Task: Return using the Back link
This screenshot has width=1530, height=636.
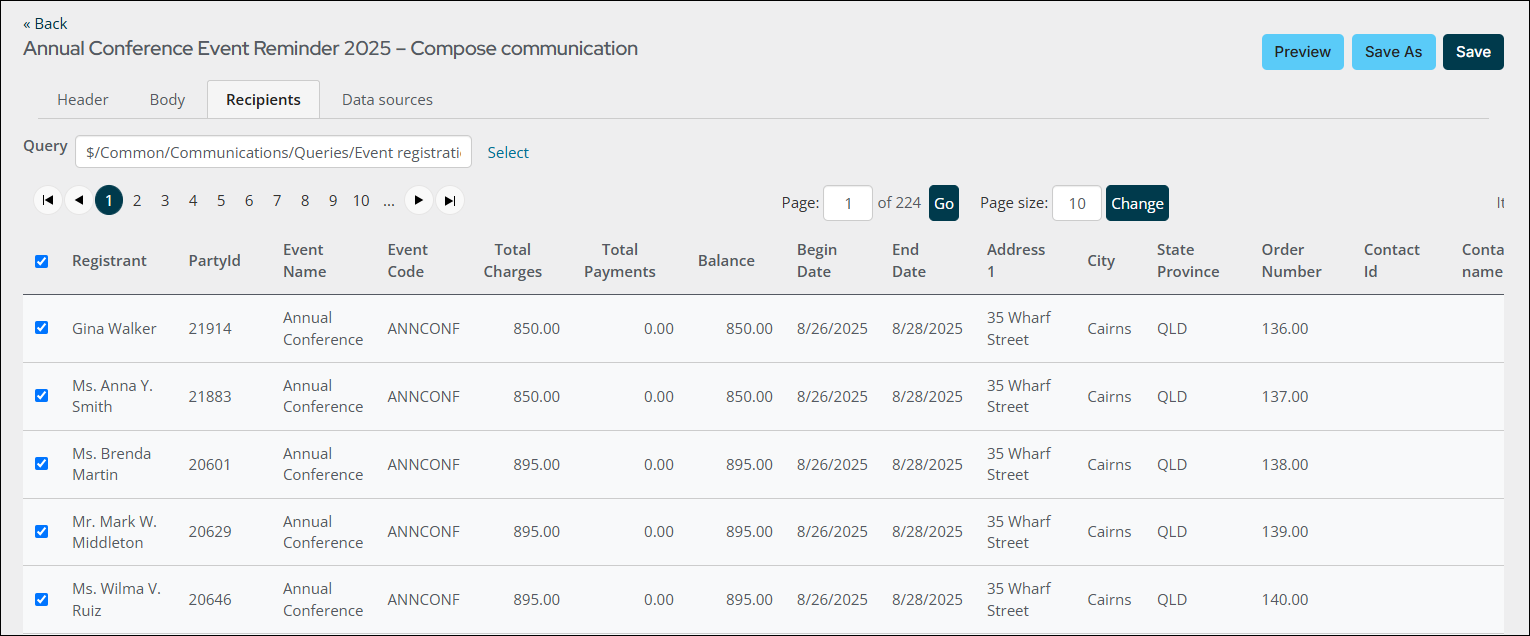Action: click(x=45, y=23)
